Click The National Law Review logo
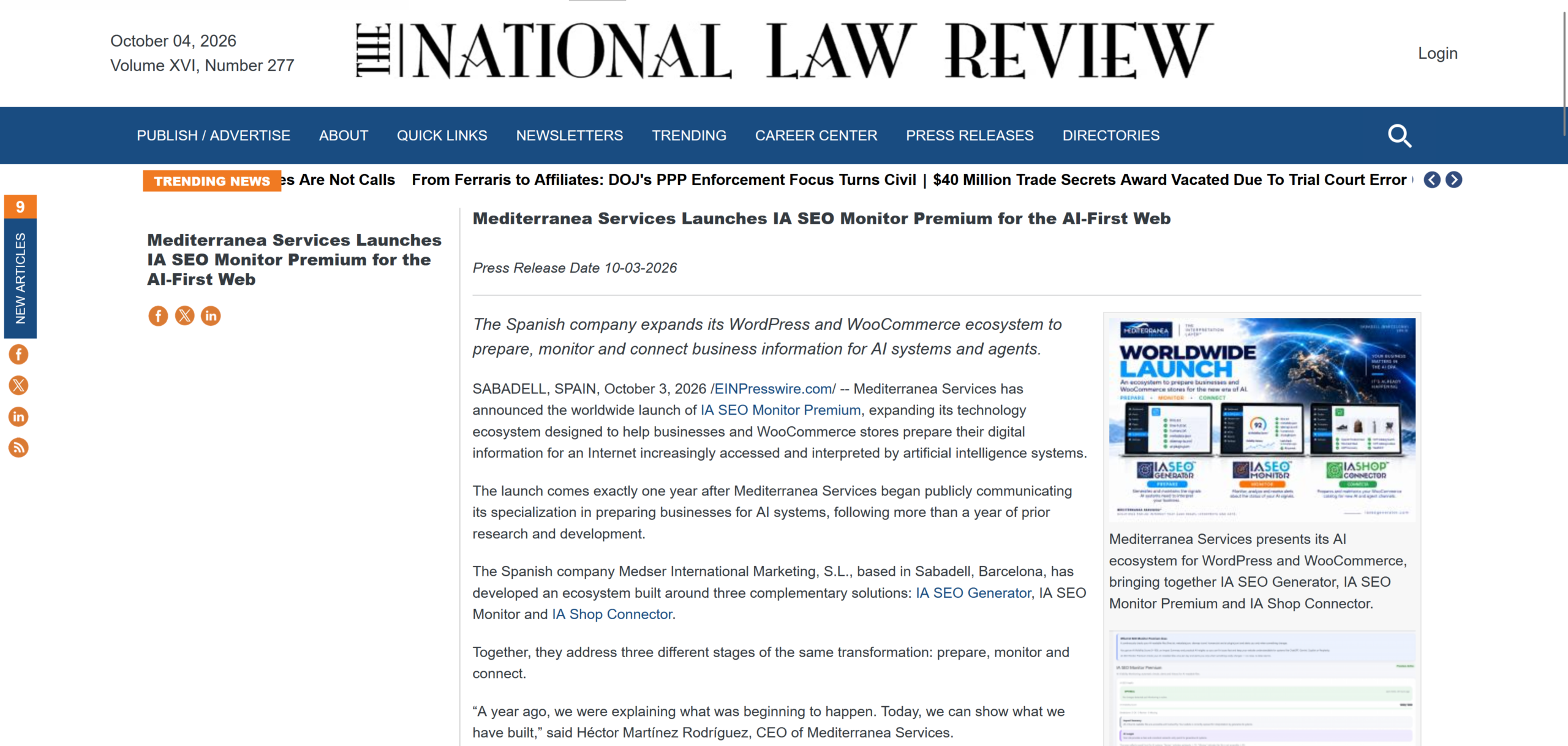This screenshot has height=746, width=1568. [x=784, y=51]
